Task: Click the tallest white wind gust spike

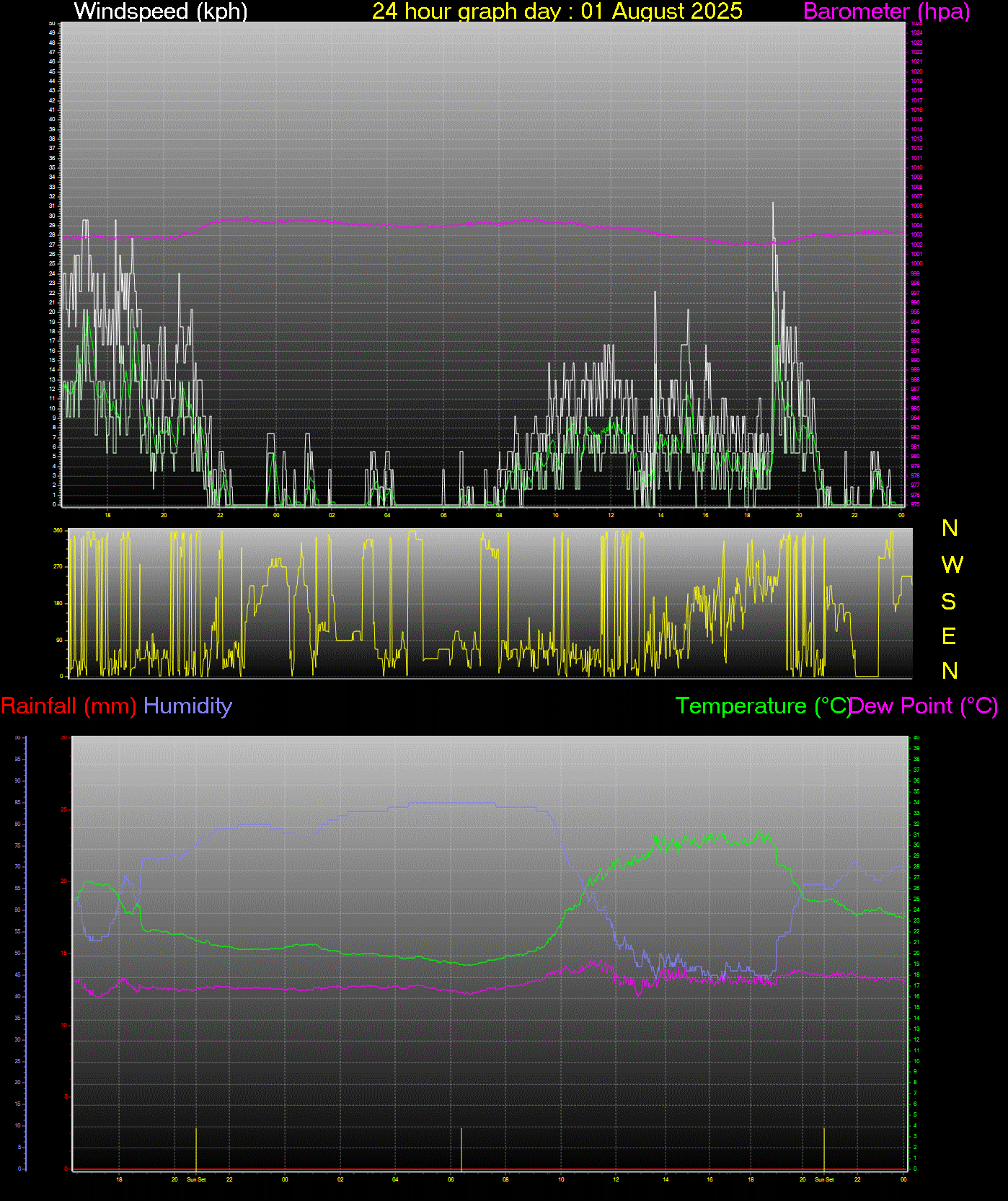Action: tap(773, 206)
